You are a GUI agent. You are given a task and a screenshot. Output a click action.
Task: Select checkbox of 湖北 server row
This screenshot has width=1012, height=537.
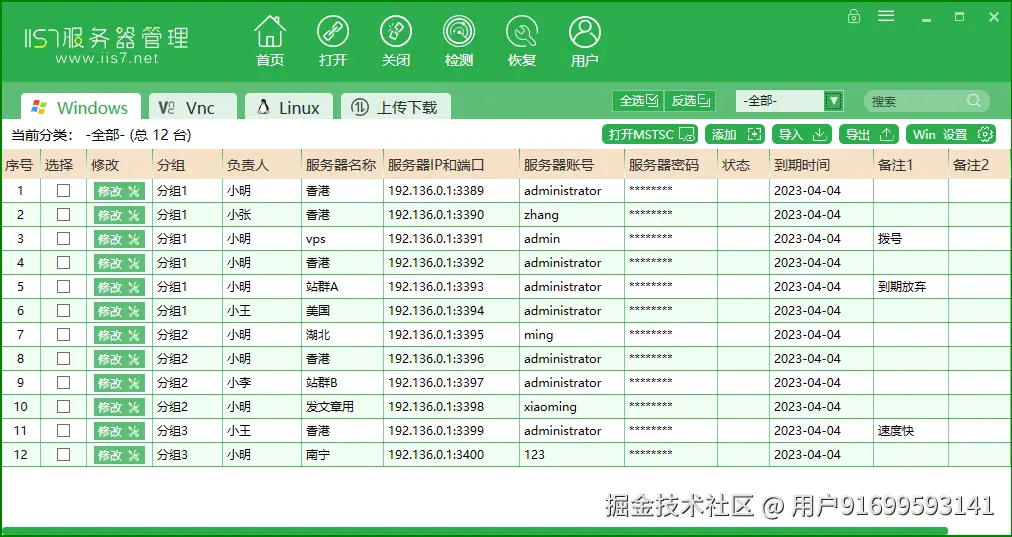point(63,334)
